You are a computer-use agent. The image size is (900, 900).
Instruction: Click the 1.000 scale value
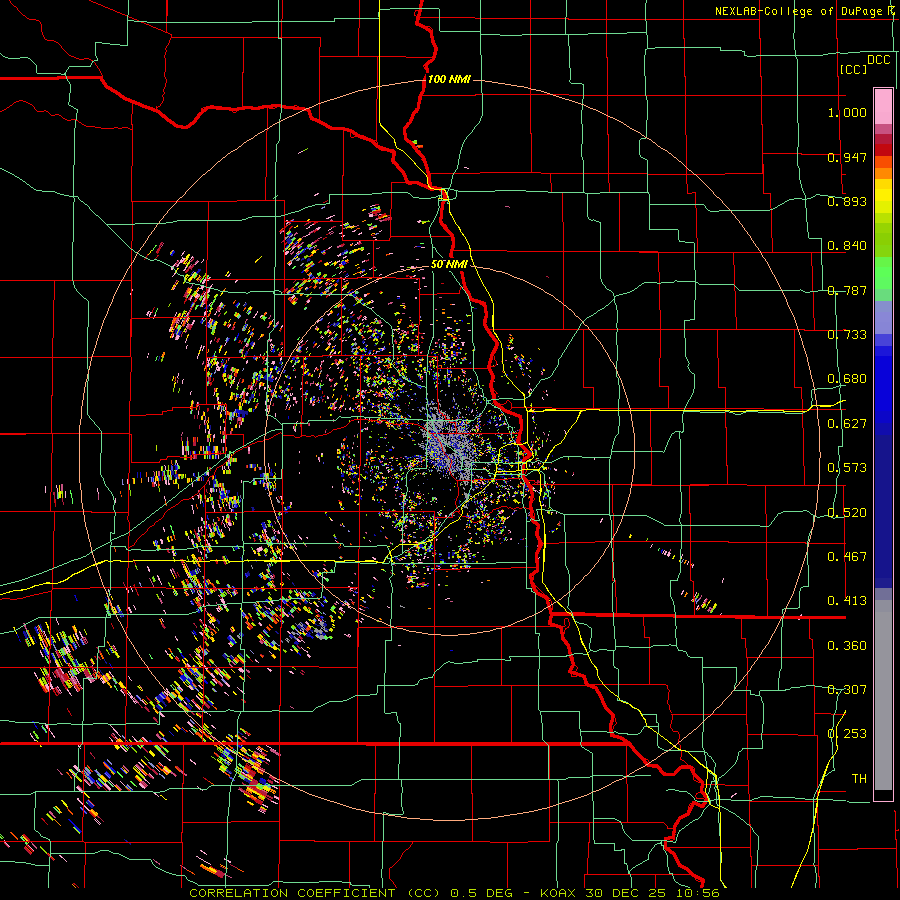tap(847, 112)
